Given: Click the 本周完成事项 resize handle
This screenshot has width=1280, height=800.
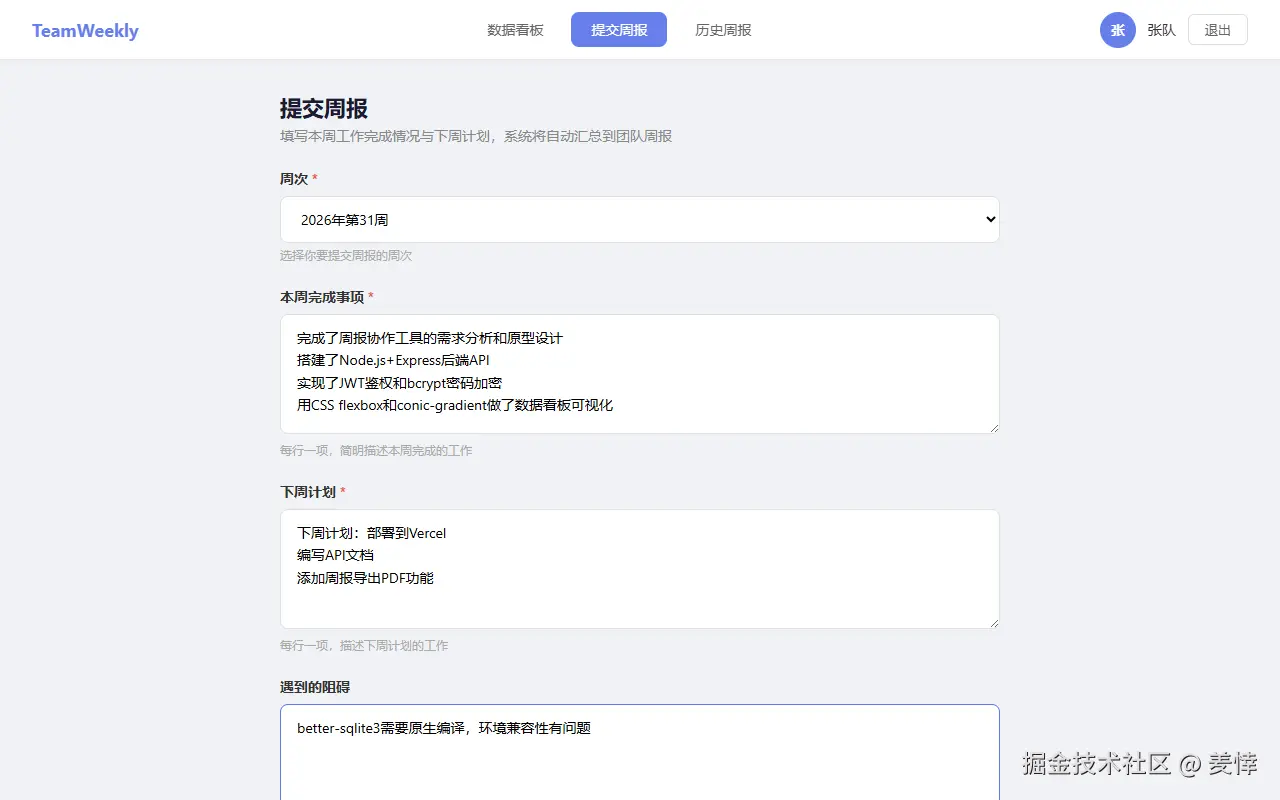Looking at the screenshot, I should 993,427.
